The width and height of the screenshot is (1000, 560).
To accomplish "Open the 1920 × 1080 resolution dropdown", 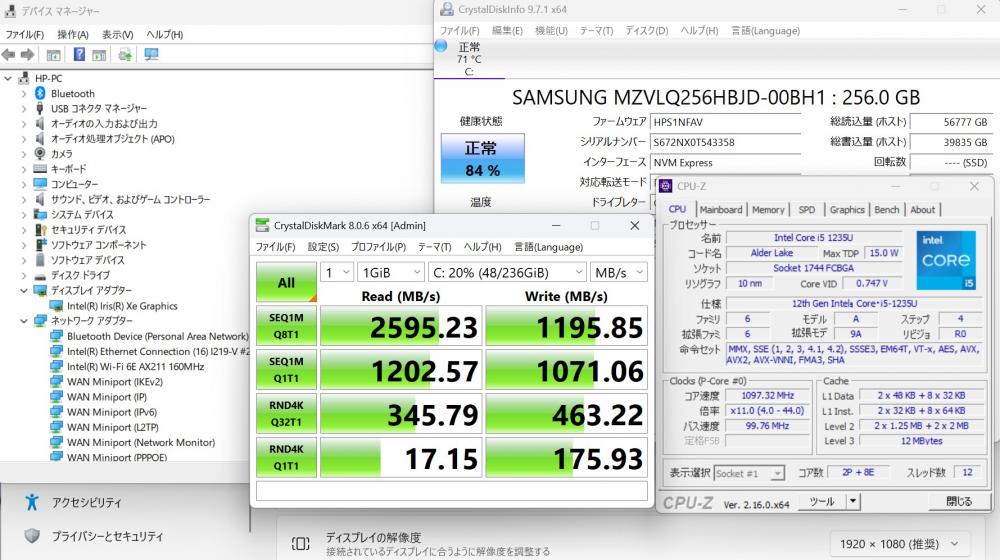I will pyautogui.click(x=899, y=544).
